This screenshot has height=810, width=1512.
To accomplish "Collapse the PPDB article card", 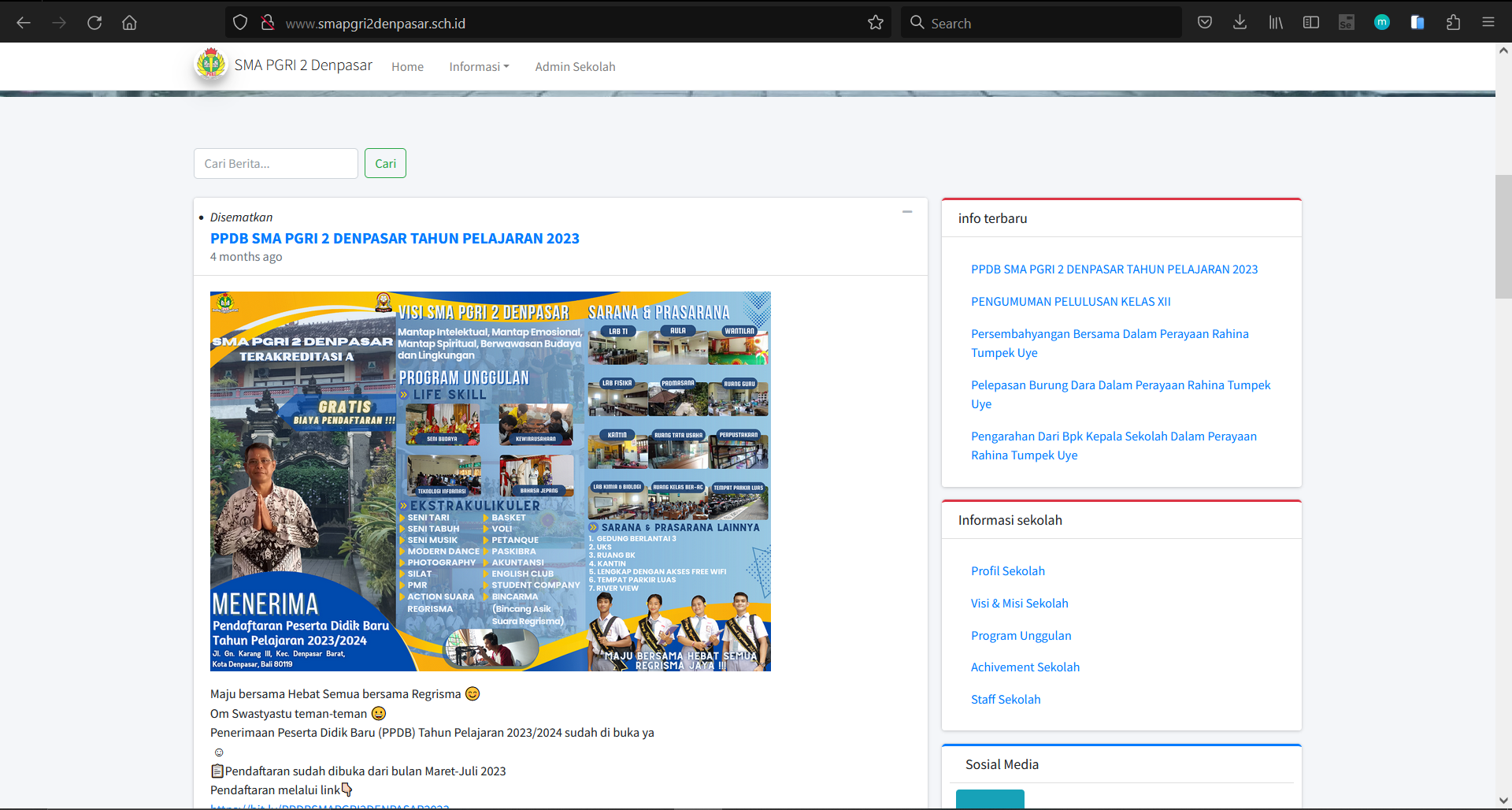I will pos(906,211).
